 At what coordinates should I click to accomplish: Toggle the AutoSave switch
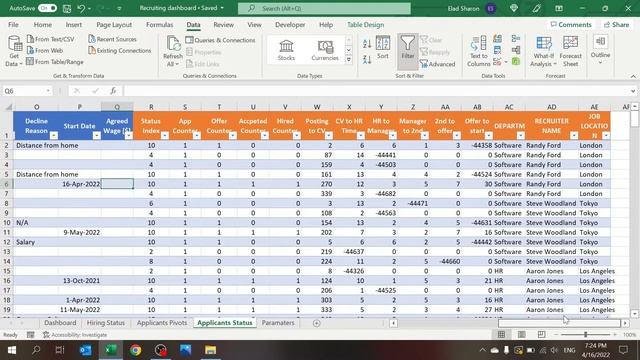pyautogui.click(x=47, y=8)
